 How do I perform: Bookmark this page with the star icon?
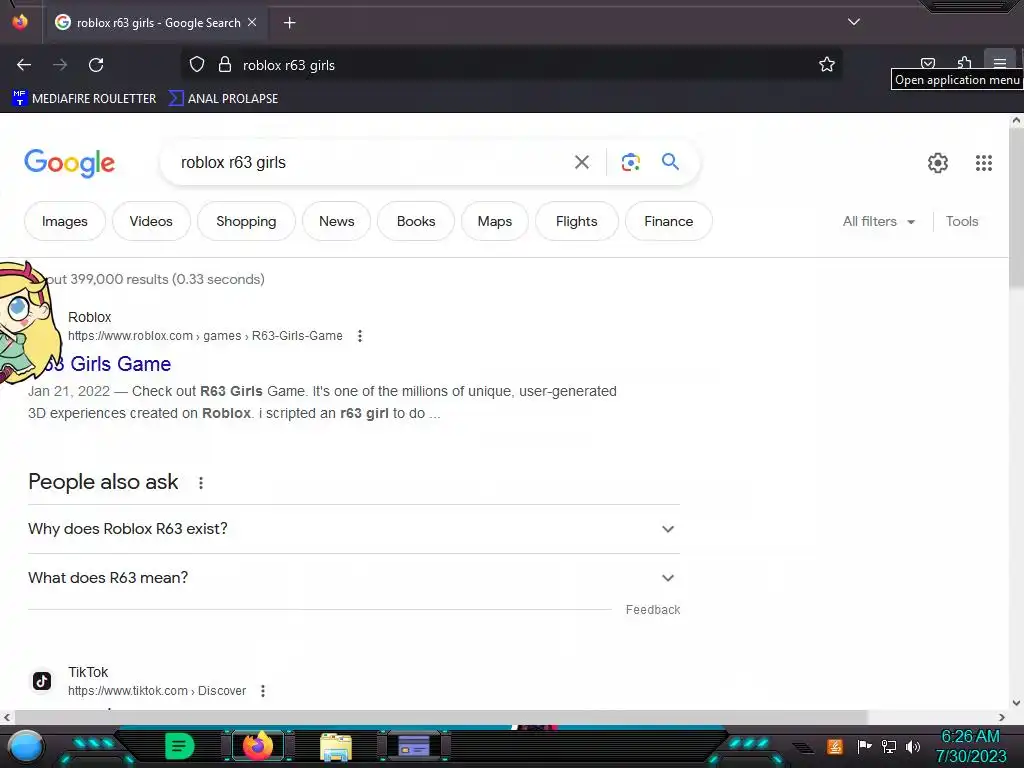pyautogui.click(x=827, y=65)
